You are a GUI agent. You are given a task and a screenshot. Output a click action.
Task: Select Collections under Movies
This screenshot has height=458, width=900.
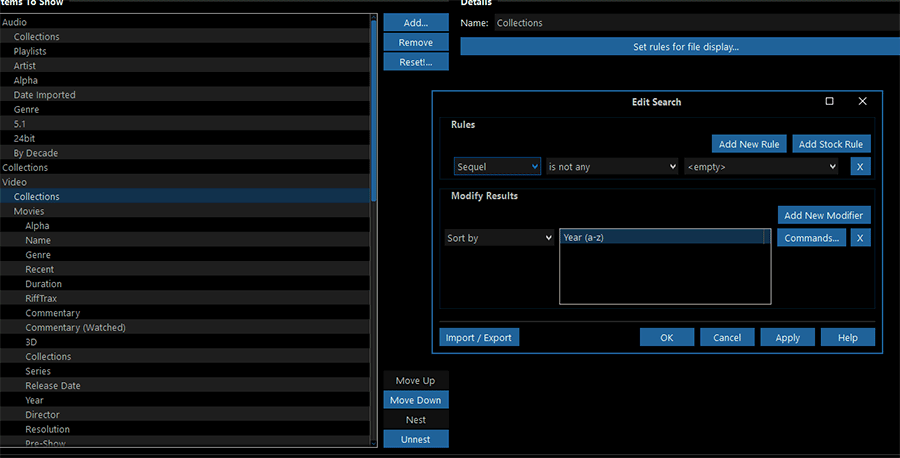tap(185, 356)
